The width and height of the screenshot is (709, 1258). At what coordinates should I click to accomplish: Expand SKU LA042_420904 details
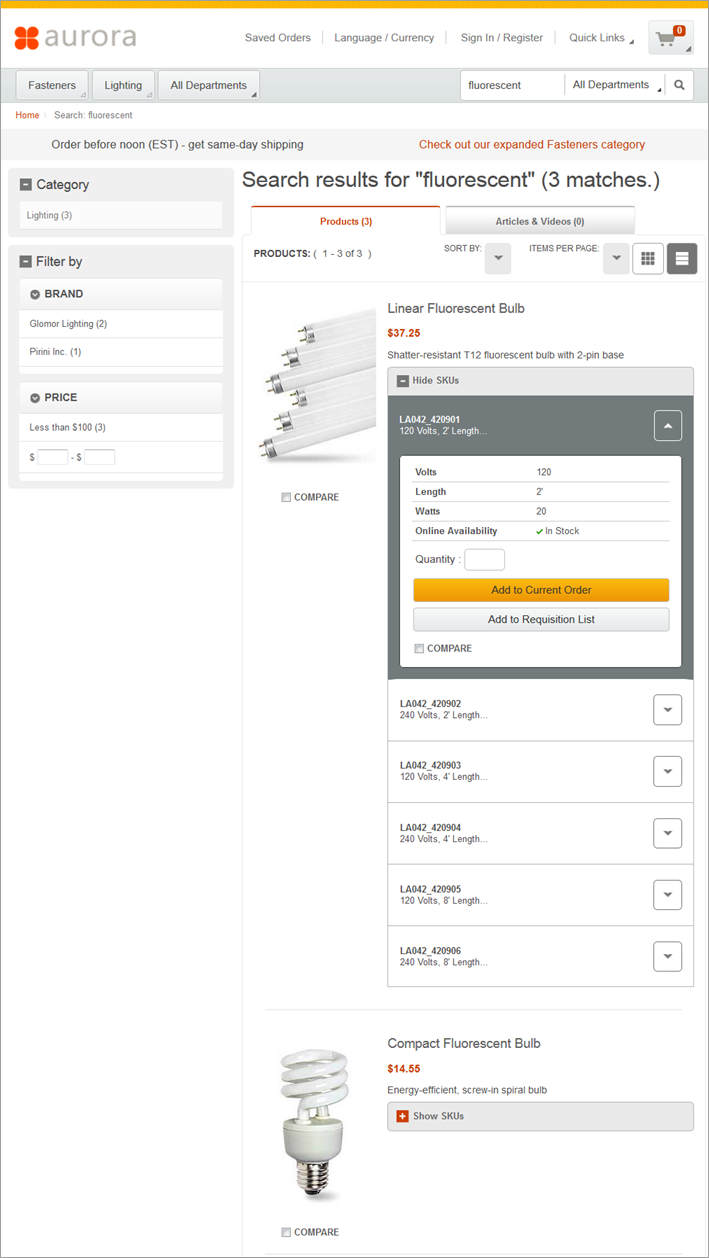pos(668,833)
